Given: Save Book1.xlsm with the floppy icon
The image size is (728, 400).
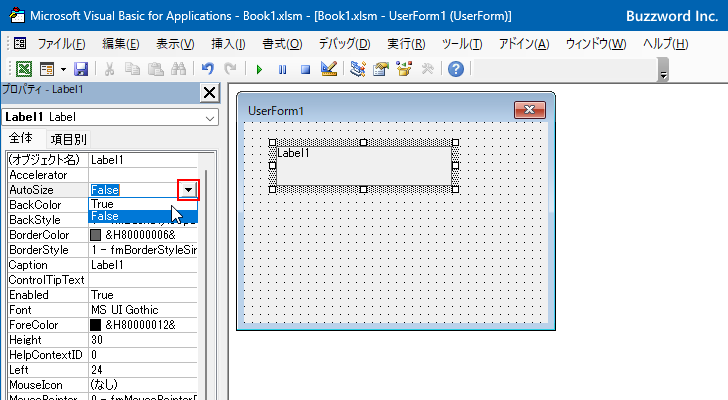Looking at the screenshot, I should pos(81,69).
